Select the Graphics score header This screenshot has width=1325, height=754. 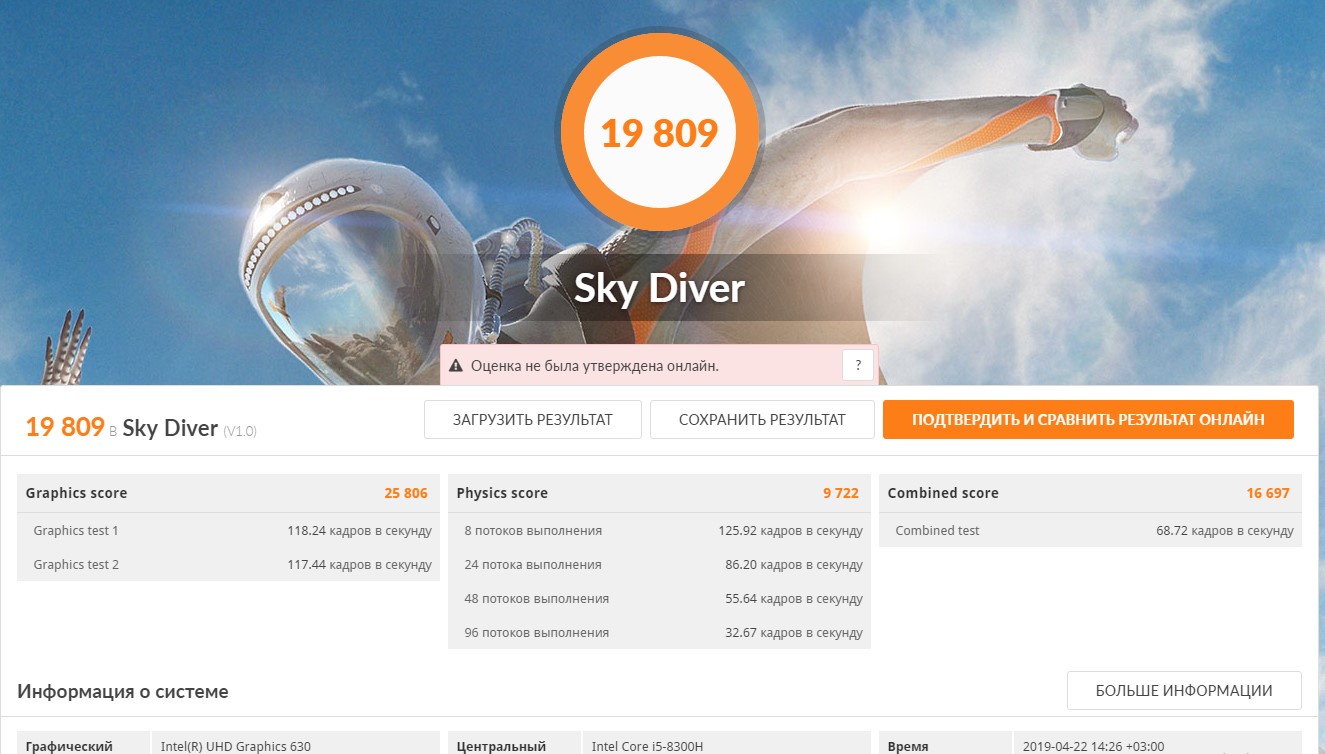228,493
